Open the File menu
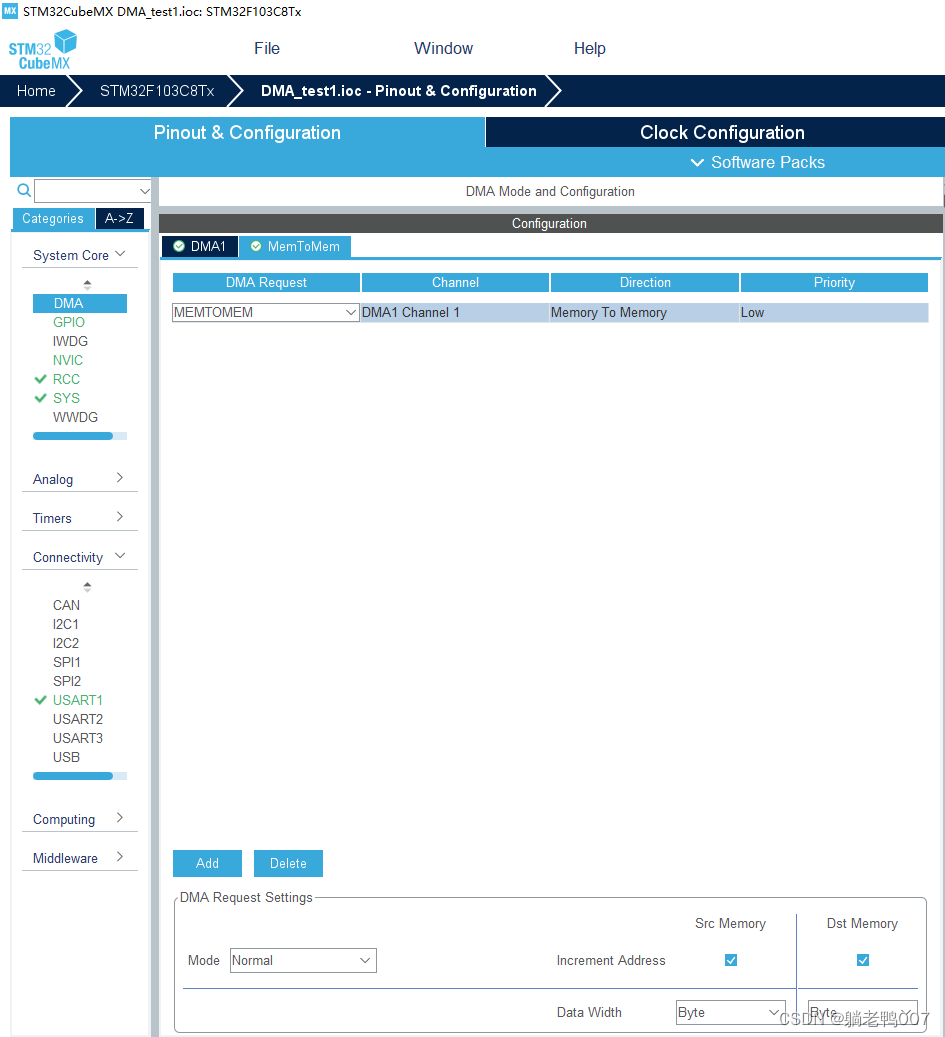 [267, 48]
